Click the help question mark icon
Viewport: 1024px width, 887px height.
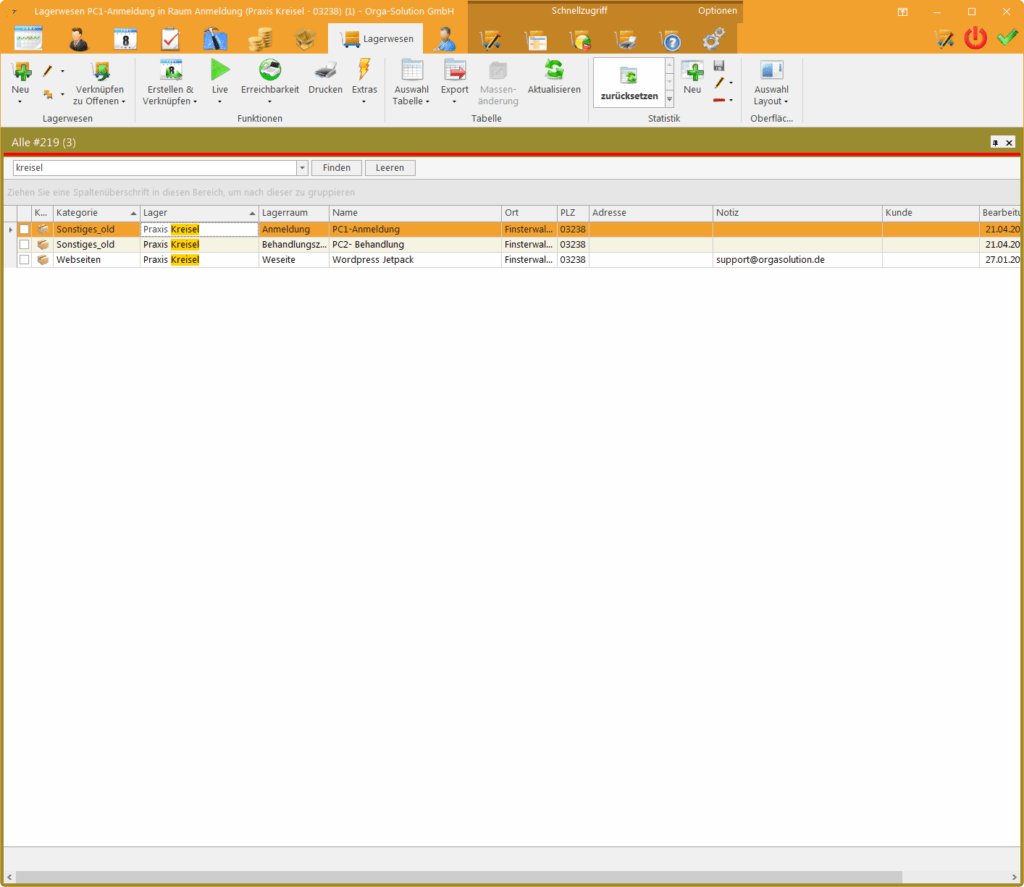(670, 40)
